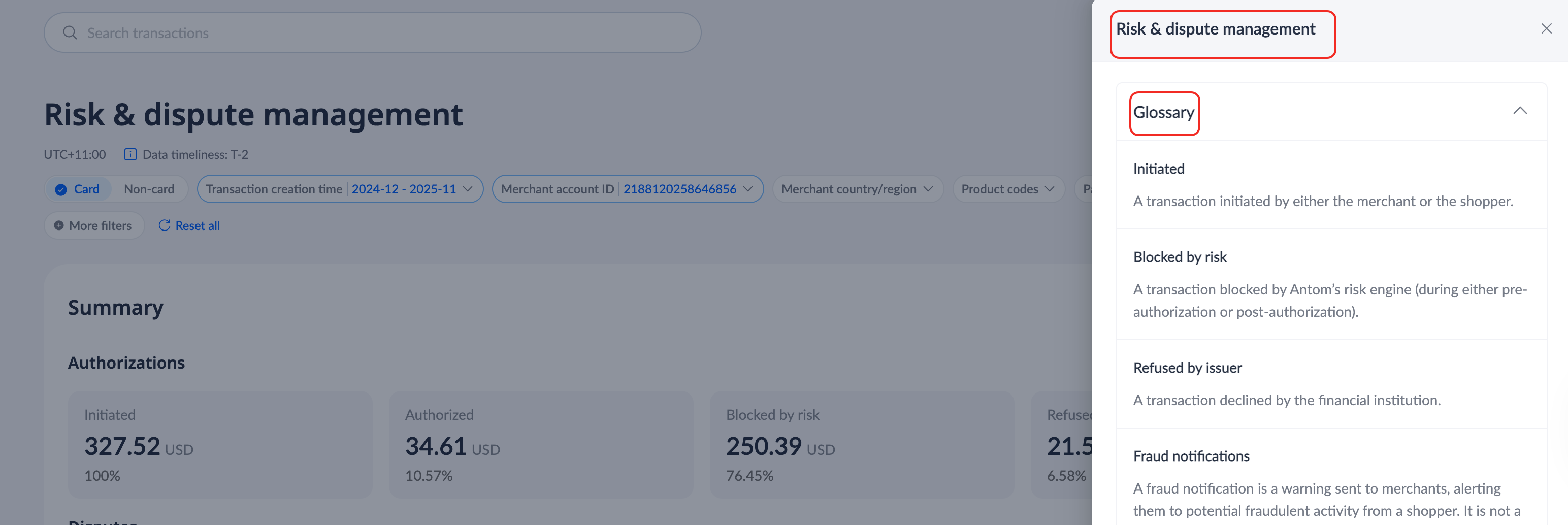The height and width of the screenshot is (525, 1568).
Task: Close the Risk & dispute management panel
Action: coord(1546,28)
